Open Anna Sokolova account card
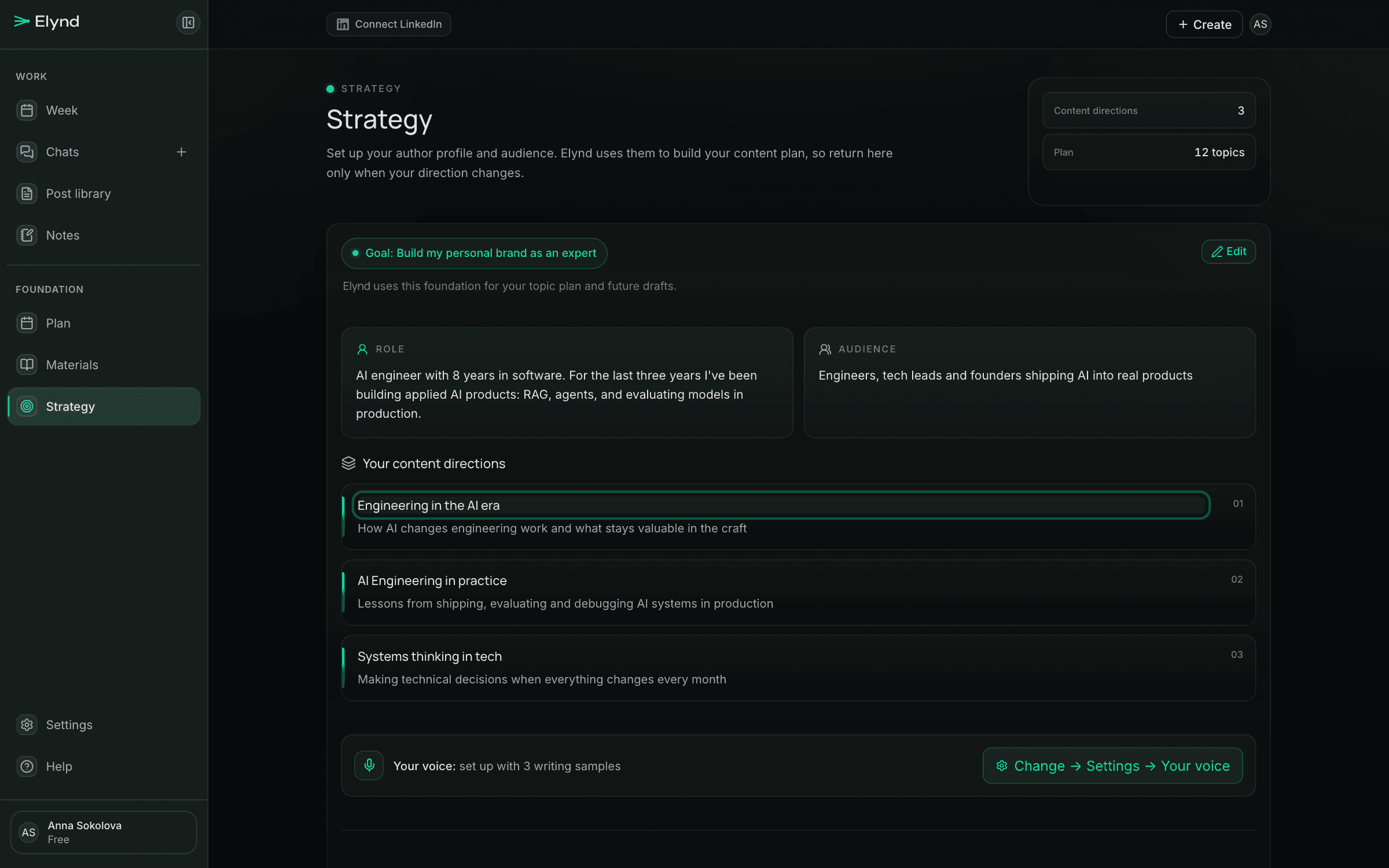 click(x=104, y=832)
